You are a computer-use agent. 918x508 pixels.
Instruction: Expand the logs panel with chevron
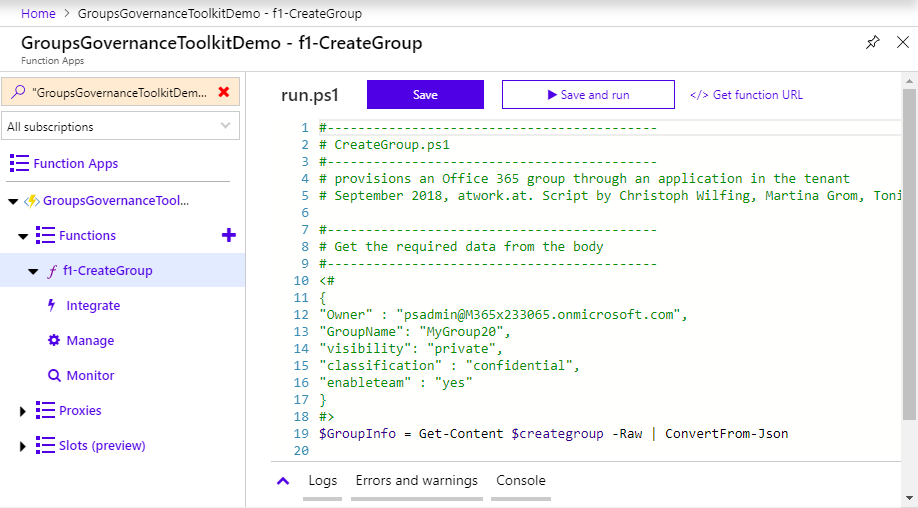pos(283,481)
